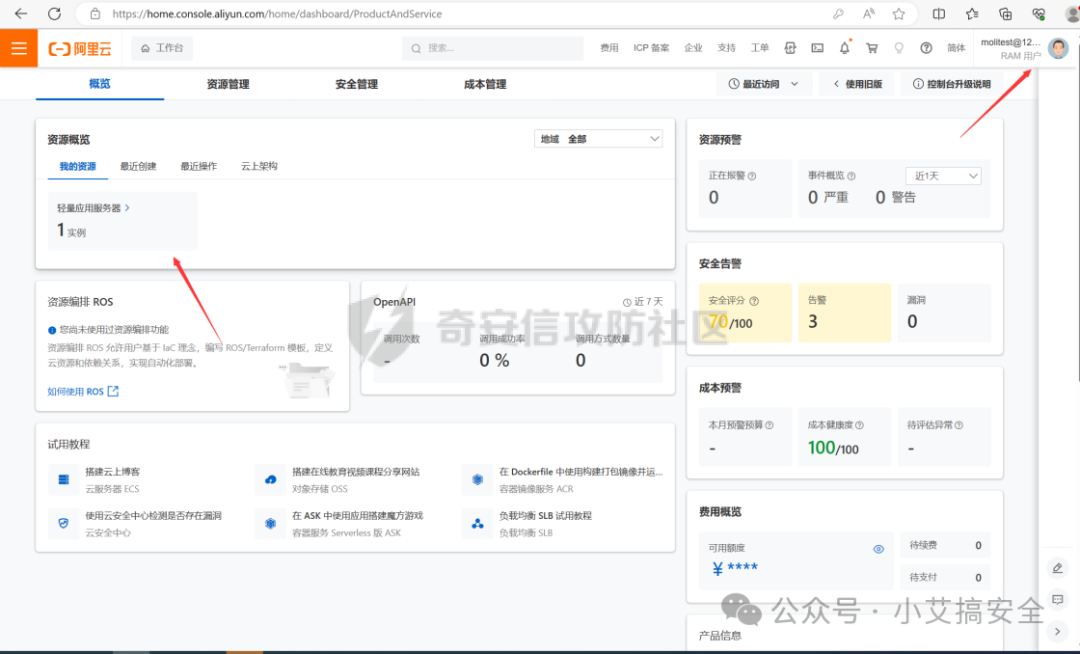
Task: Click the help icon beside 安全评分
Action: point(754,301)
